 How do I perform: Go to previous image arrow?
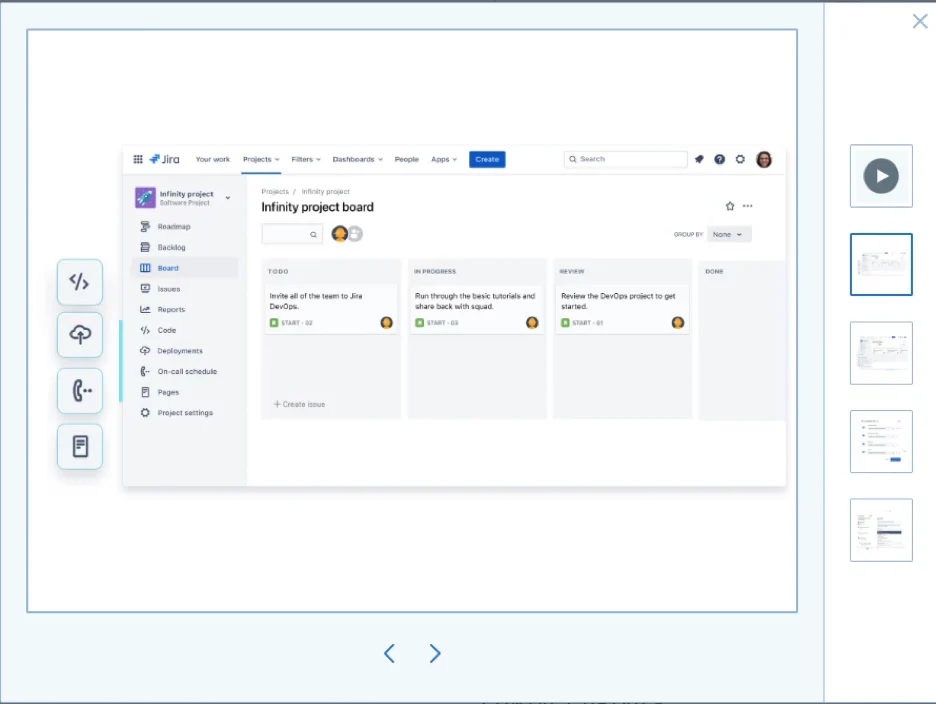tap(389, 653)
